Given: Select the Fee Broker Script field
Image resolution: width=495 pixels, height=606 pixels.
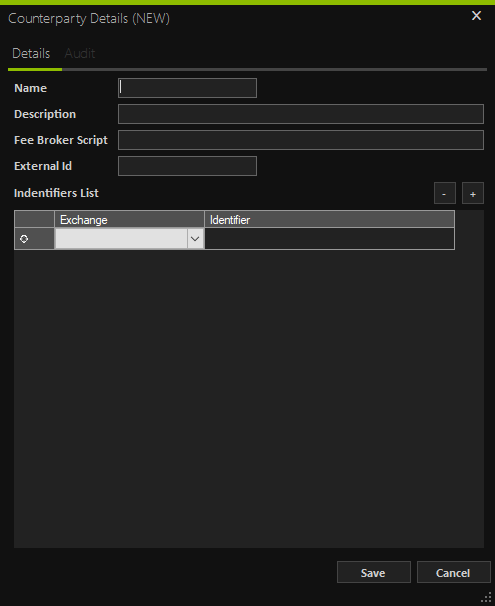Looking at the screenshot, I should point(301,140).
